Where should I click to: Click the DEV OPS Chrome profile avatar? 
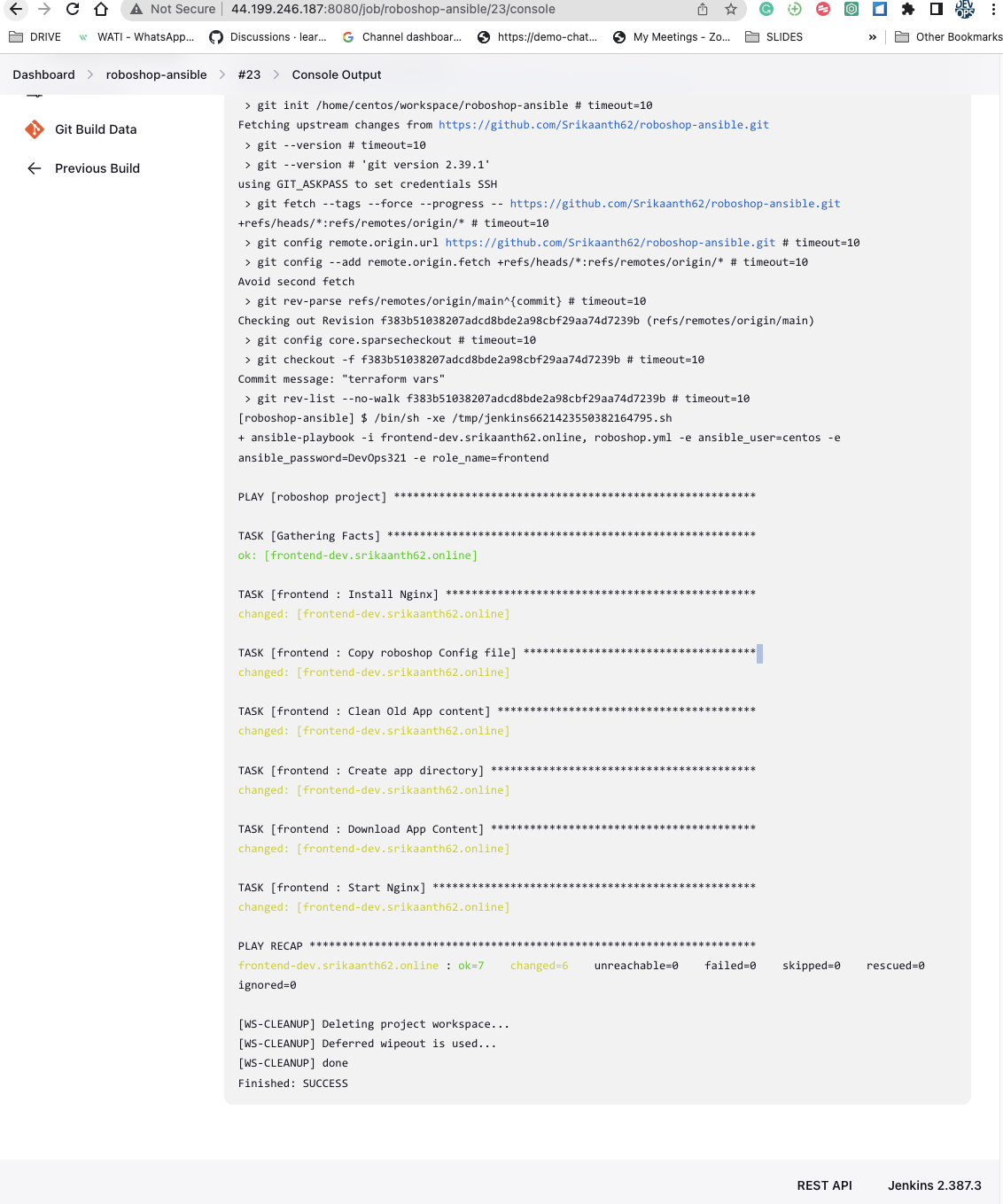[x=964, y=10]
